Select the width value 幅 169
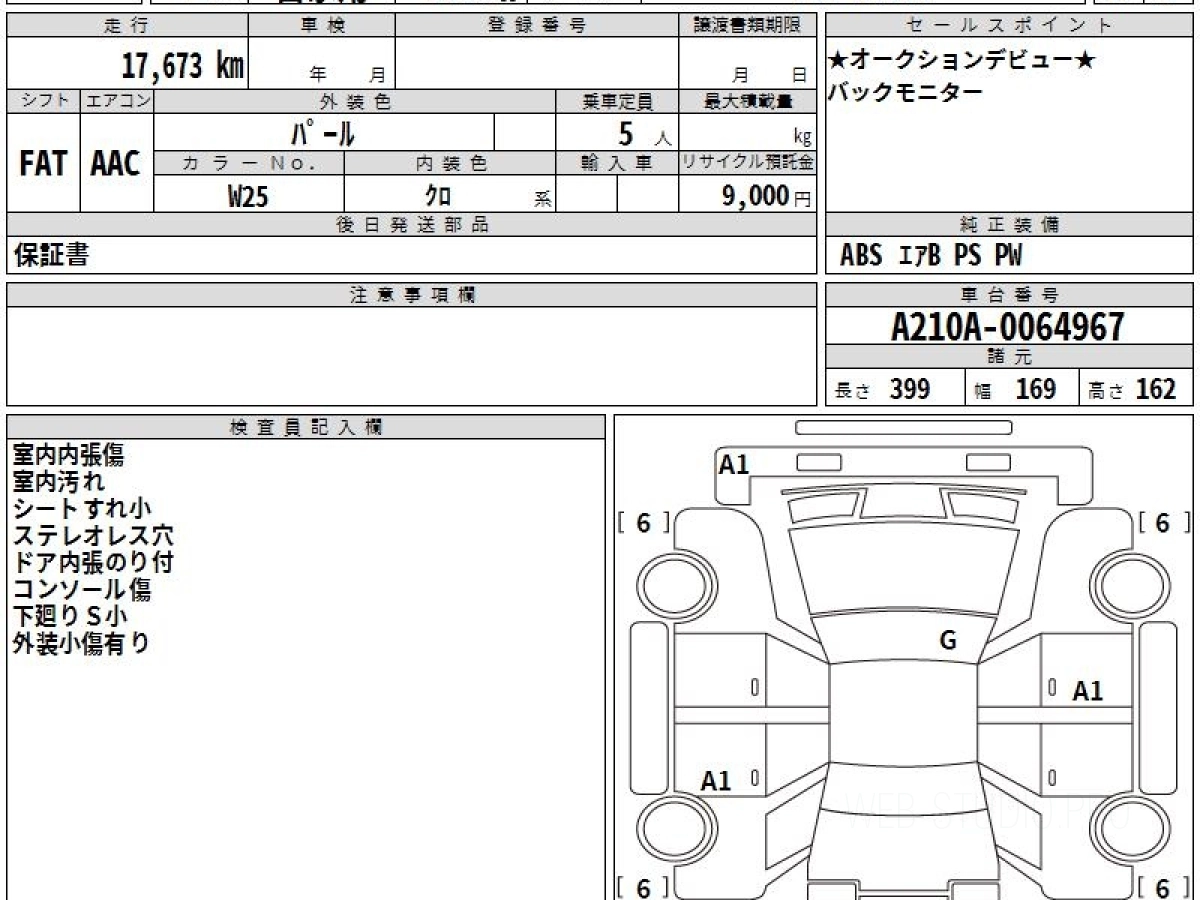This screenshot has height=900, width=1200. 1015,389
